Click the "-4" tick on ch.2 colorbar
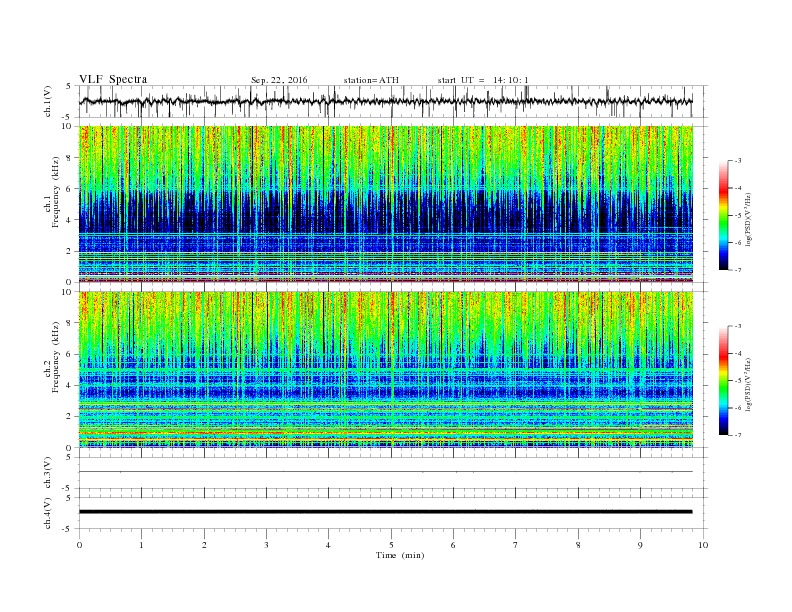 point(738,353)
